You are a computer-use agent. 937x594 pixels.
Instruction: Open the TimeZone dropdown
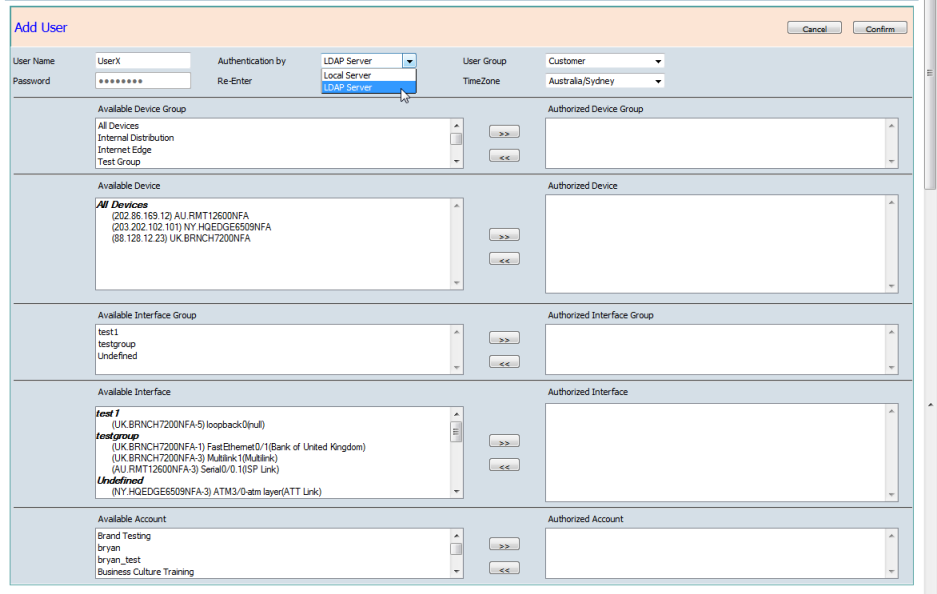point(605,81)
